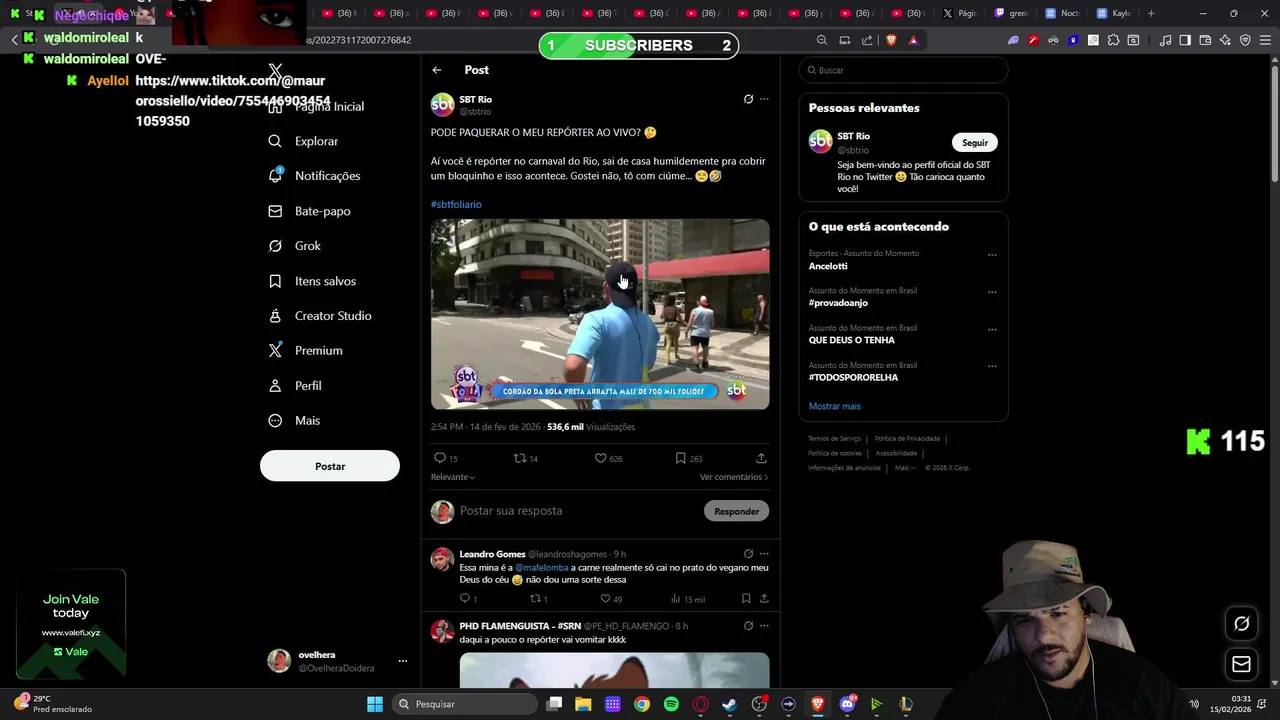The width and height of the screenshot is (1280, 720).
Task: Like Leandro Gomes's reply (49)
Action: (x=611, y=599)
